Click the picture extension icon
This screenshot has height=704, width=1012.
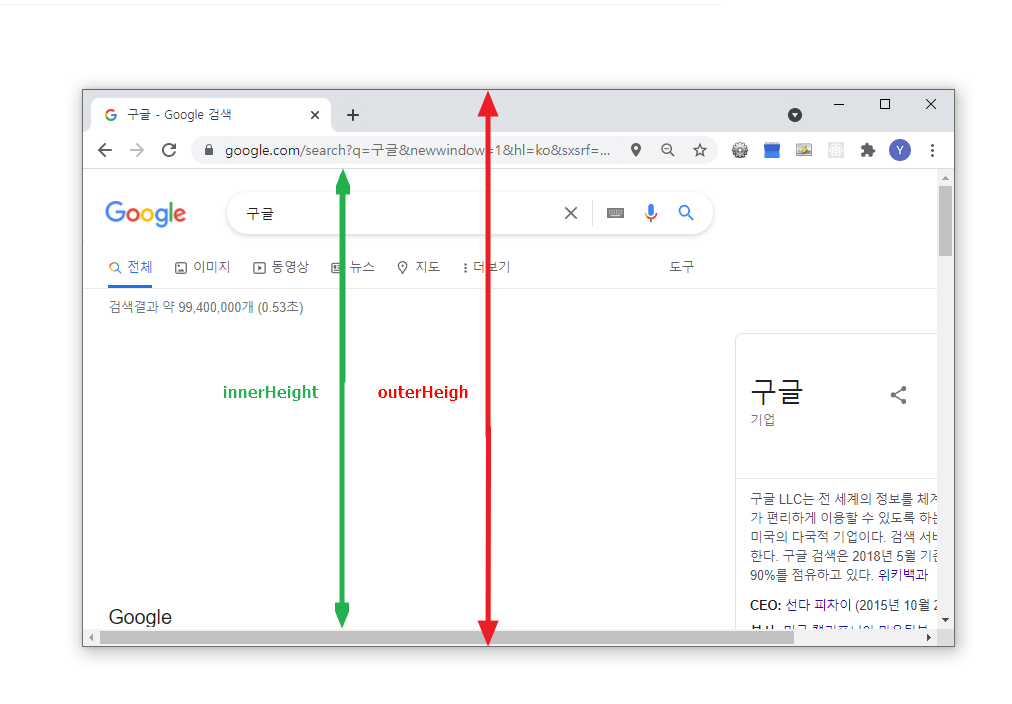804,150
